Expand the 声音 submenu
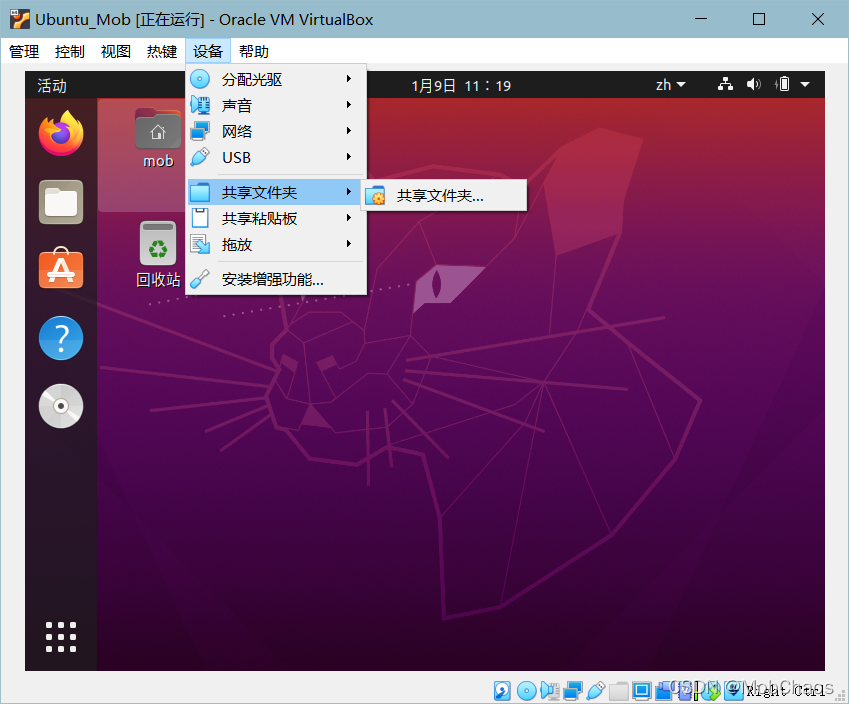849x704 pixels. 276,105
